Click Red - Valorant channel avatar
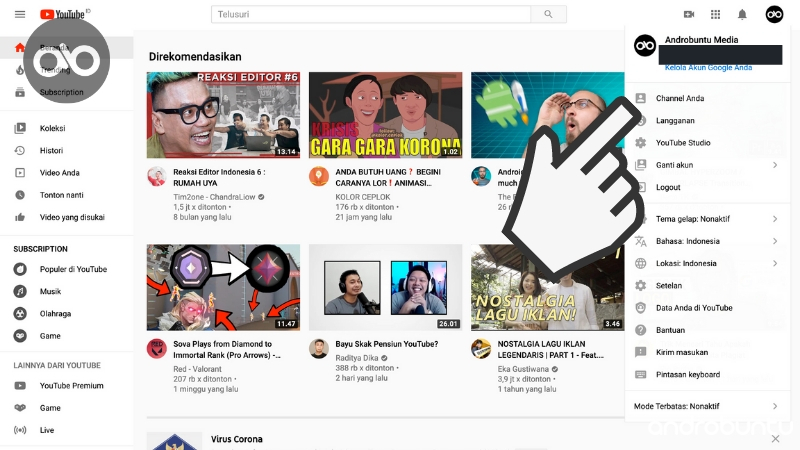Viewport: 800px width, 450px height. (x=156, y=349)
